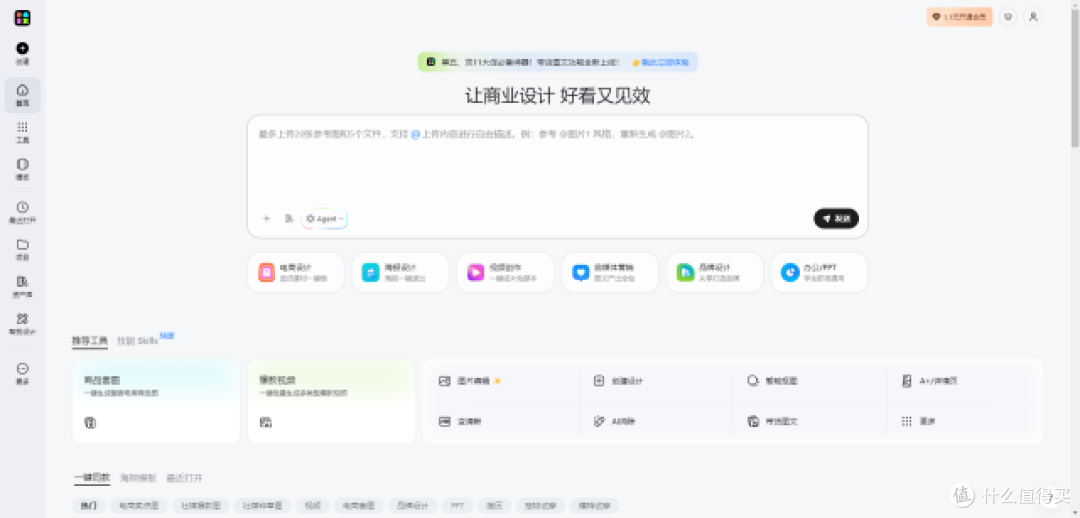Viewport: 1080px width, 518px height.
Task: Open the user profile avatar icon
Action: (x=1033, y=17)
